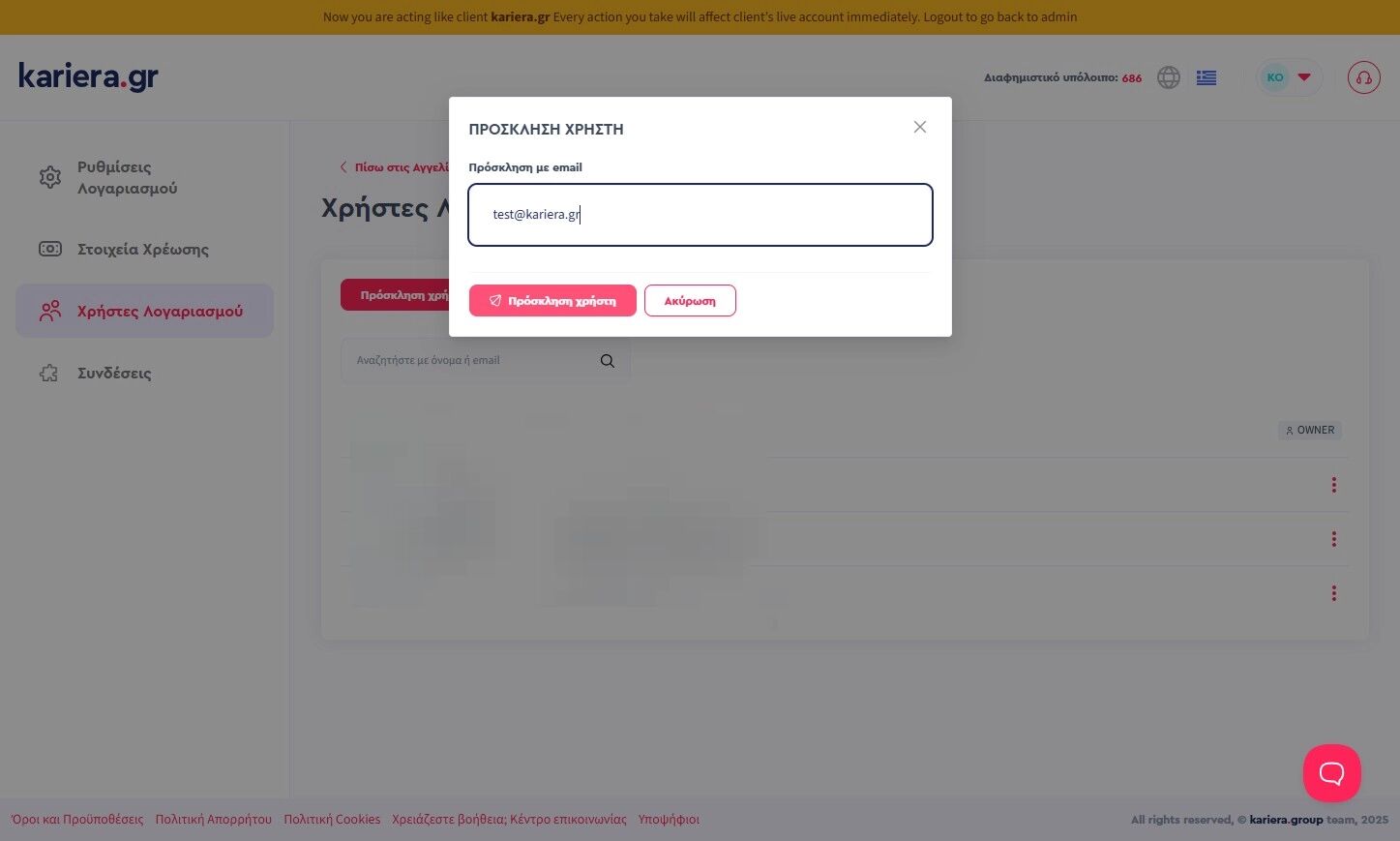Select the Greek flag icon
The height and width of the screenshot is (841, 1400).
point(1206,77)
